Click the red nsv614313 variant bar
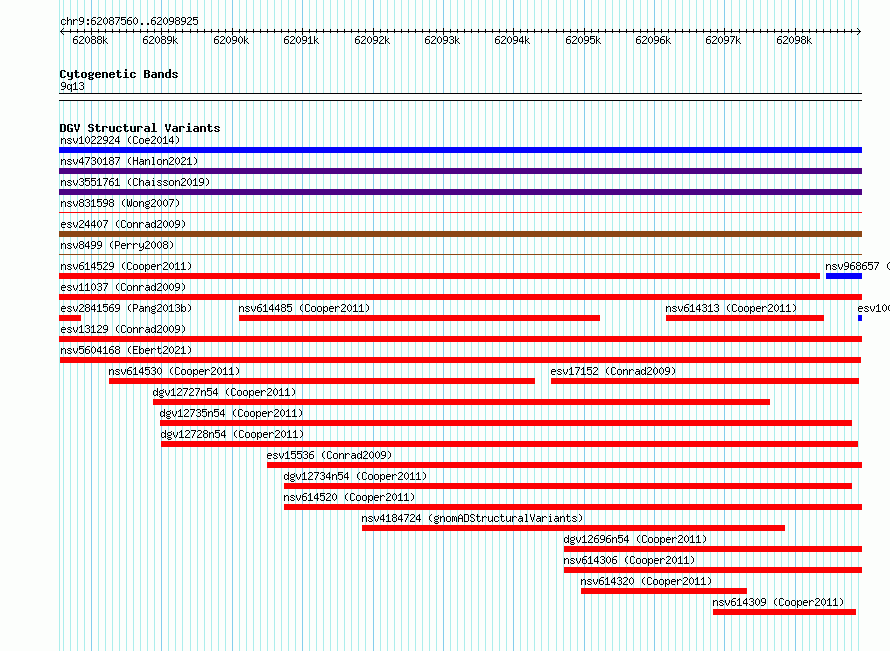890x651 pixels. 745,318
